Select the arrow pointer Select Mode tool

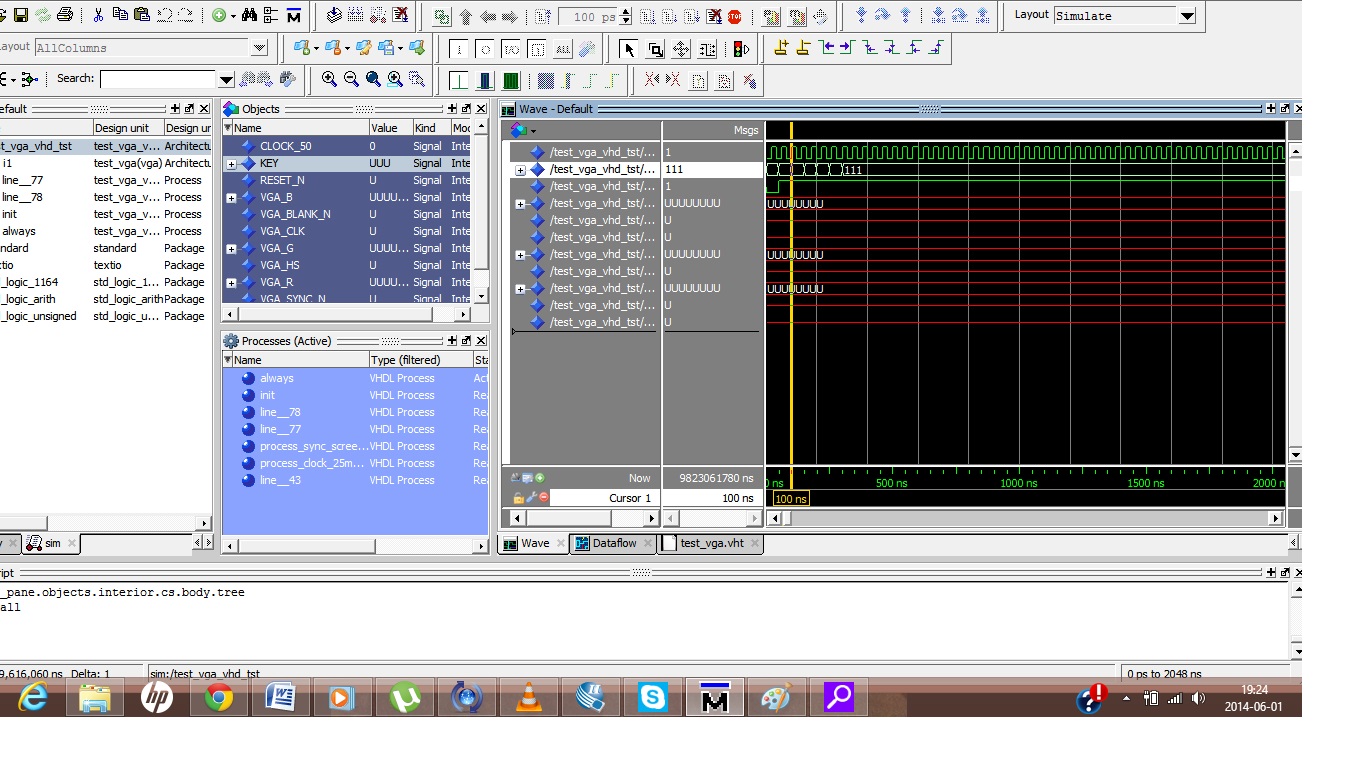pos(628,48)
